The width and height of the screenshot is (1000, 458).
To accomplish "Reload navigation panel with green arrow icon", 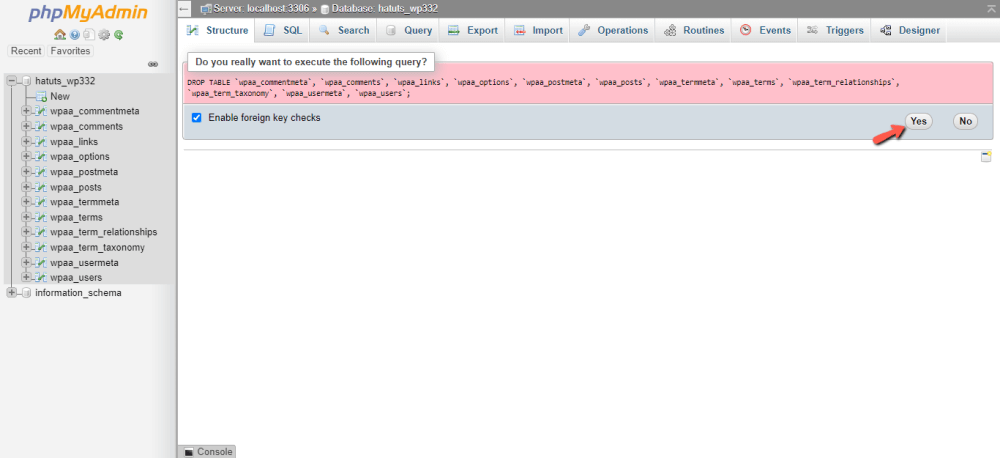I will coord(119,35).
